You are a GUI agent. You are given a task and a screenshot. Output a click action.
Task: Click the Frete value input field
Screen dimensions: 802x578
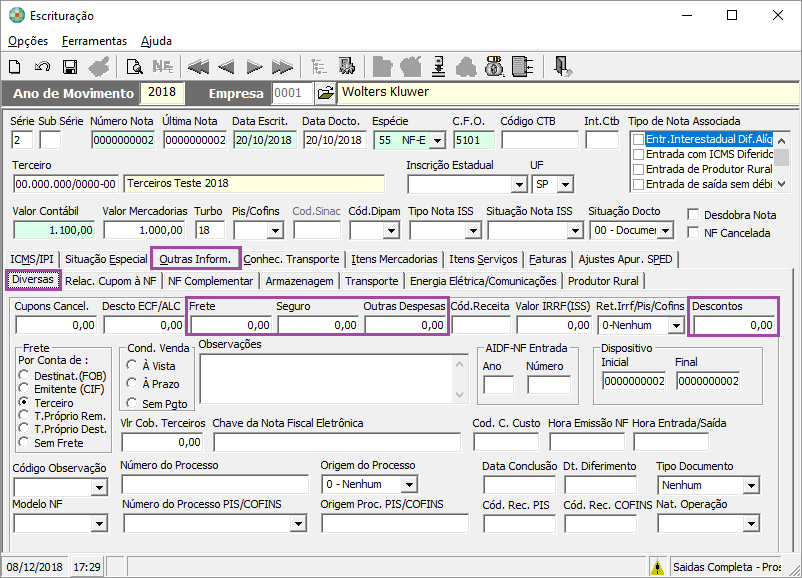click(x=231, y=325)
